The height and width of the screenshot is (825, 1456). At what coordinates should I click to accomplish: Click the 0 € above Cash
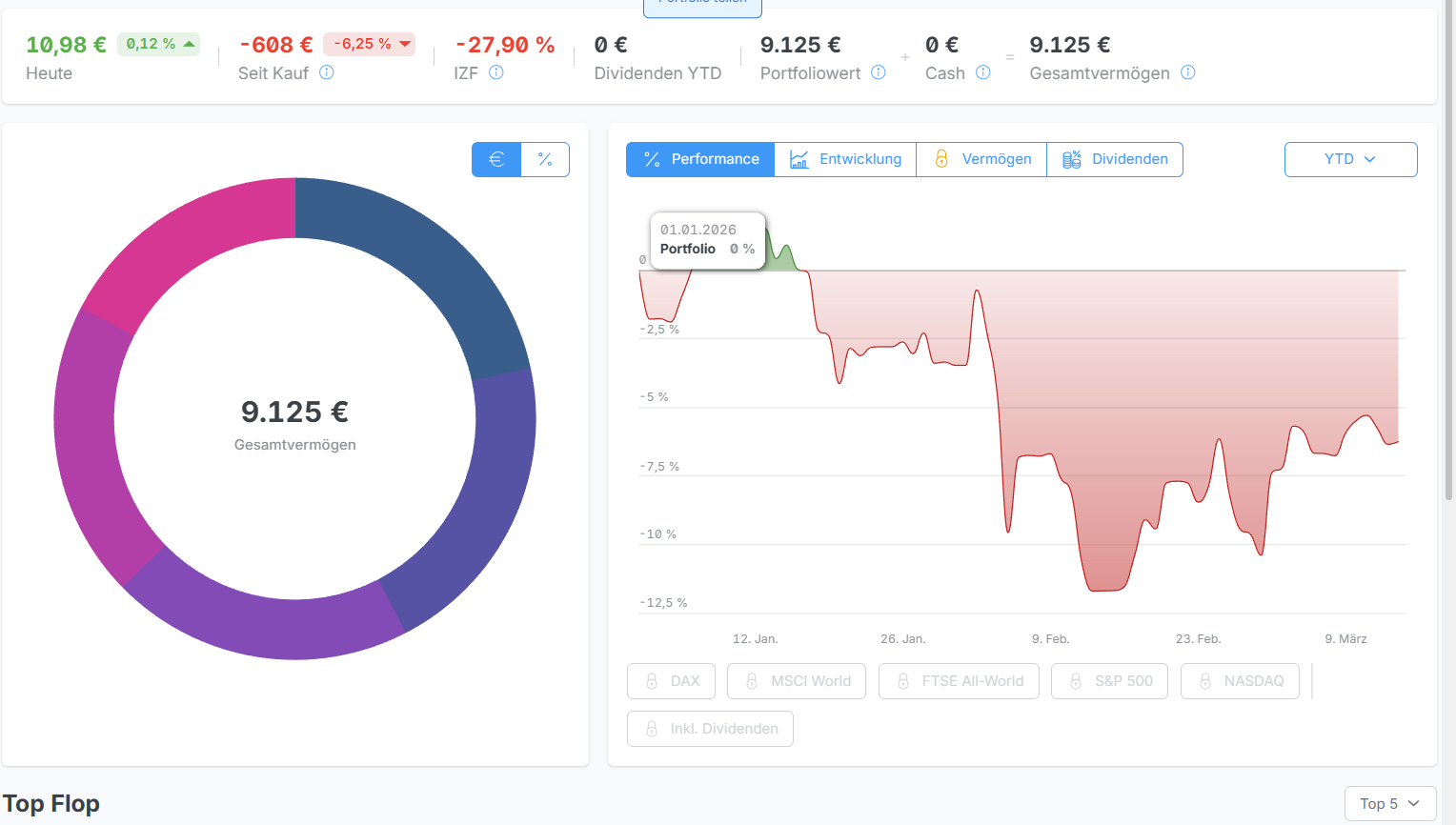click(x=942, y=45)
